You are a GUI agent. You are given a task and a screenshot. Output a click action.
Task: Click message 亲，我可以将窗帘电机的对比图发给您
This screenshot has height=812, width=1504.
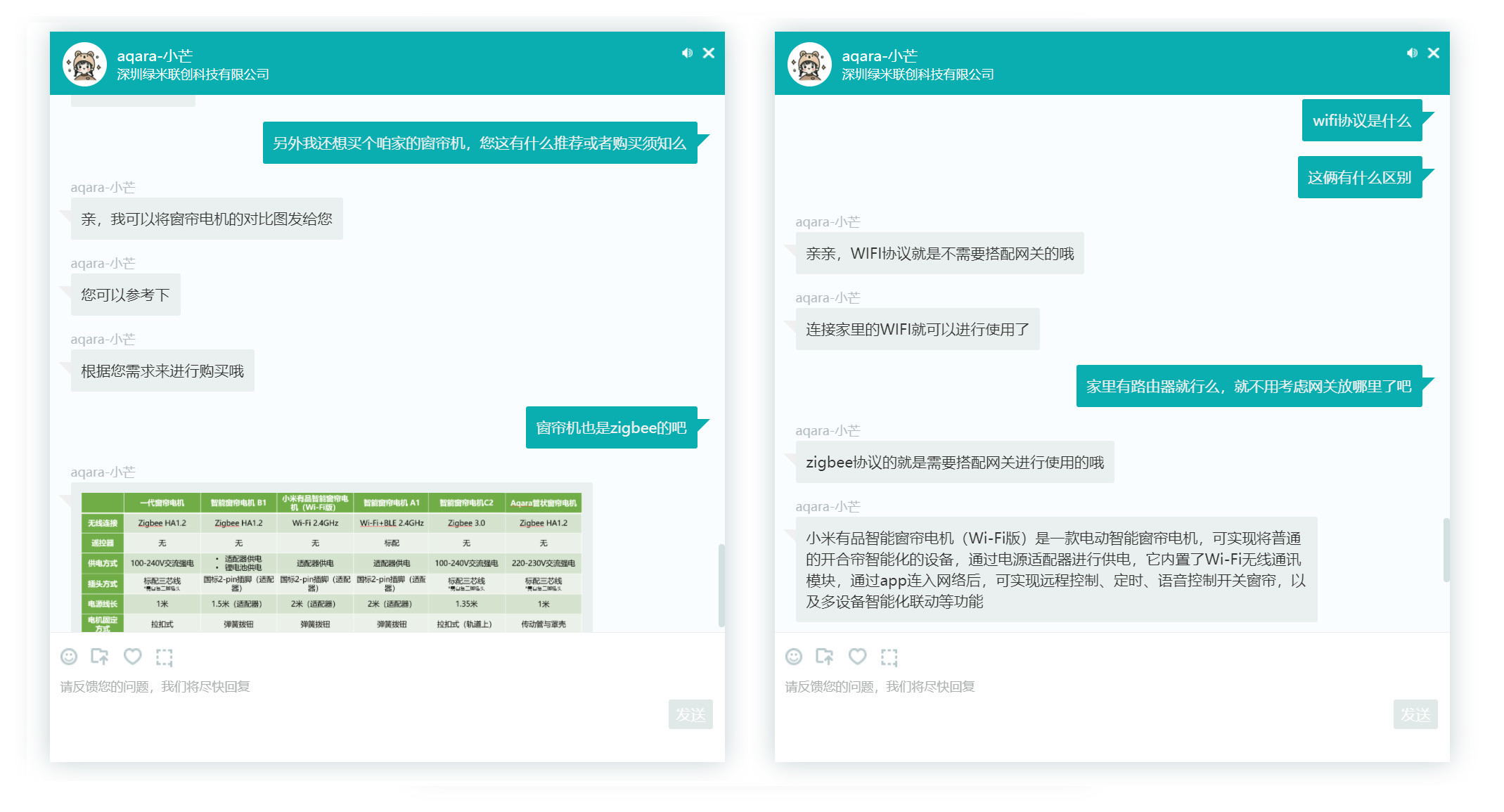point(207,219)
